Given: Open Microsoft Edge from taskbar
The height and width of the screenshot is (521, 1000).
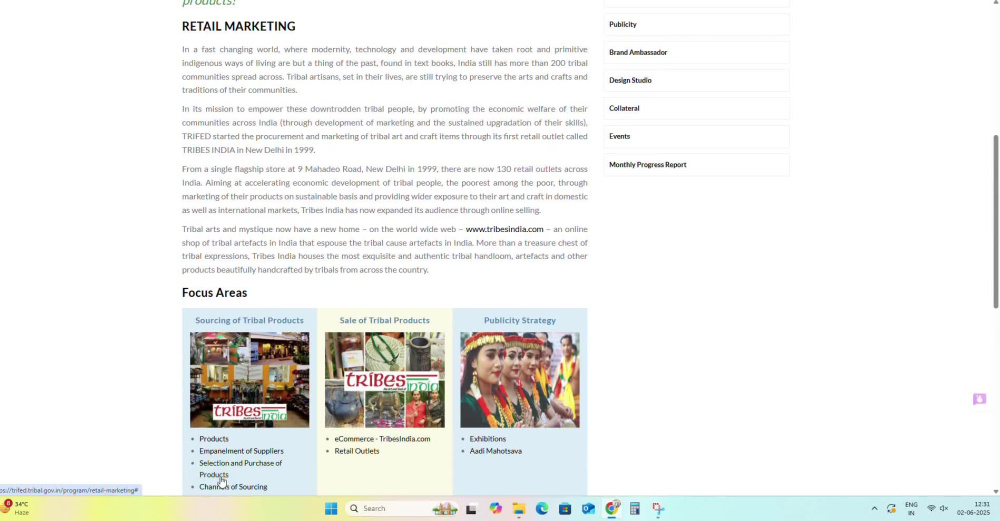Looking at the screenshot, I should (541, 508).
